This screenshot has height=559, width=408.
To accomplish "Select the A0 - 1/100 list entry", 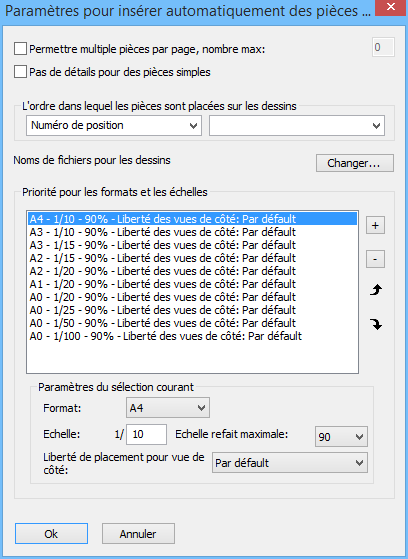I will point(166,336).
